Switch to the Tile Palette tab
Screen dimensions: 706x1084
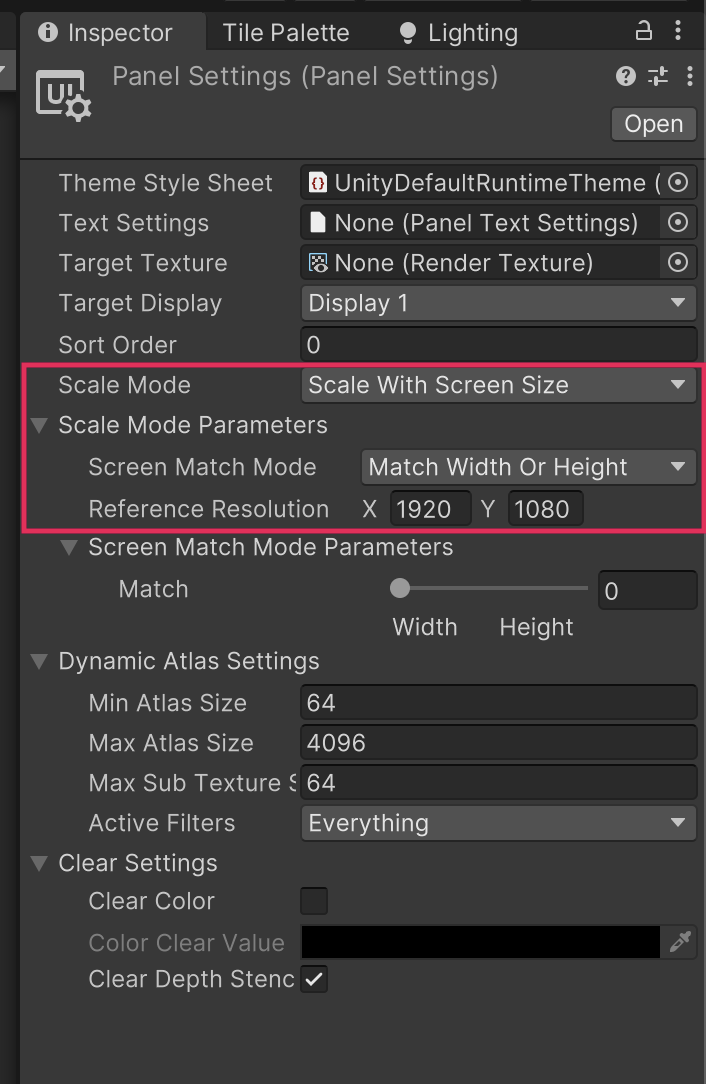point(286,33)
